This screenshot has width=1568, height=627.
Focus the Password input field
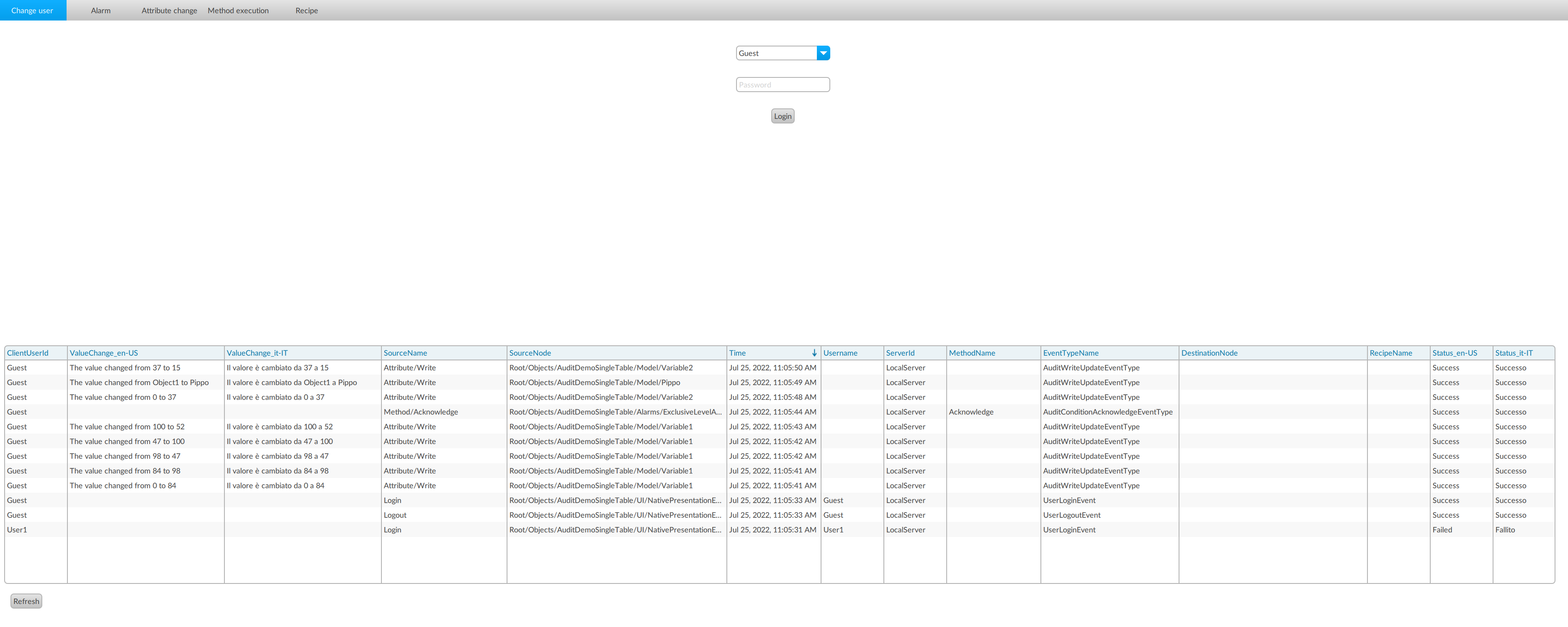(782, 85)
